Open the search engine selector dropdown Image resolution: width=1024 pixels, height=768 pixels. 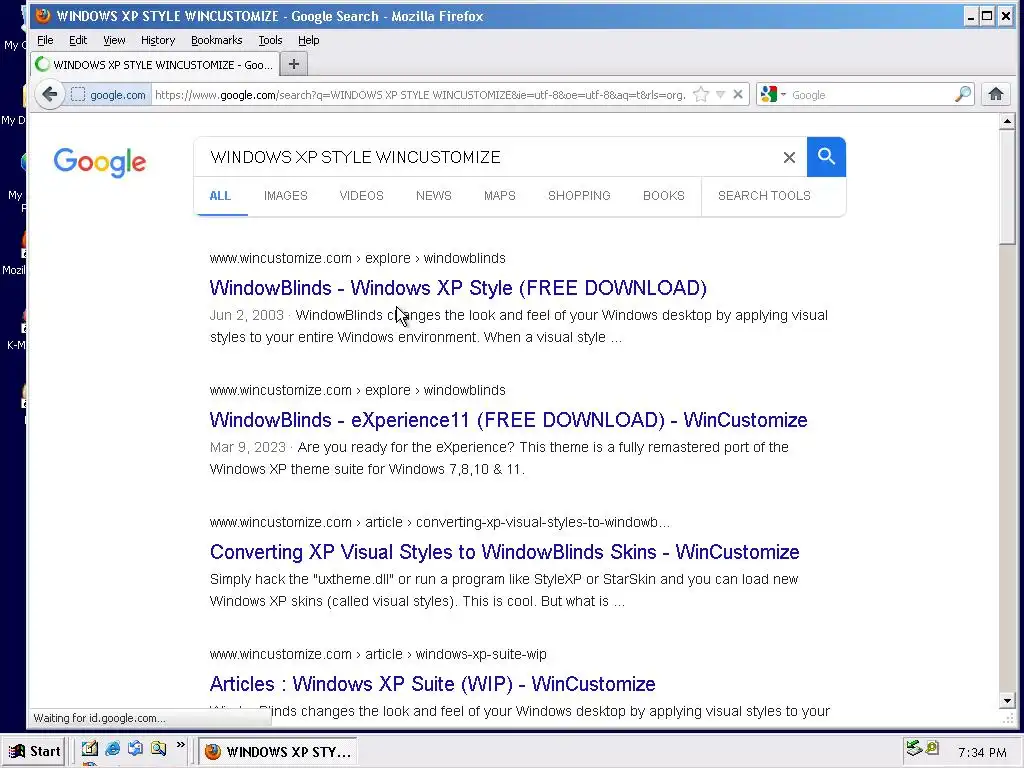(x=773, y=95)
